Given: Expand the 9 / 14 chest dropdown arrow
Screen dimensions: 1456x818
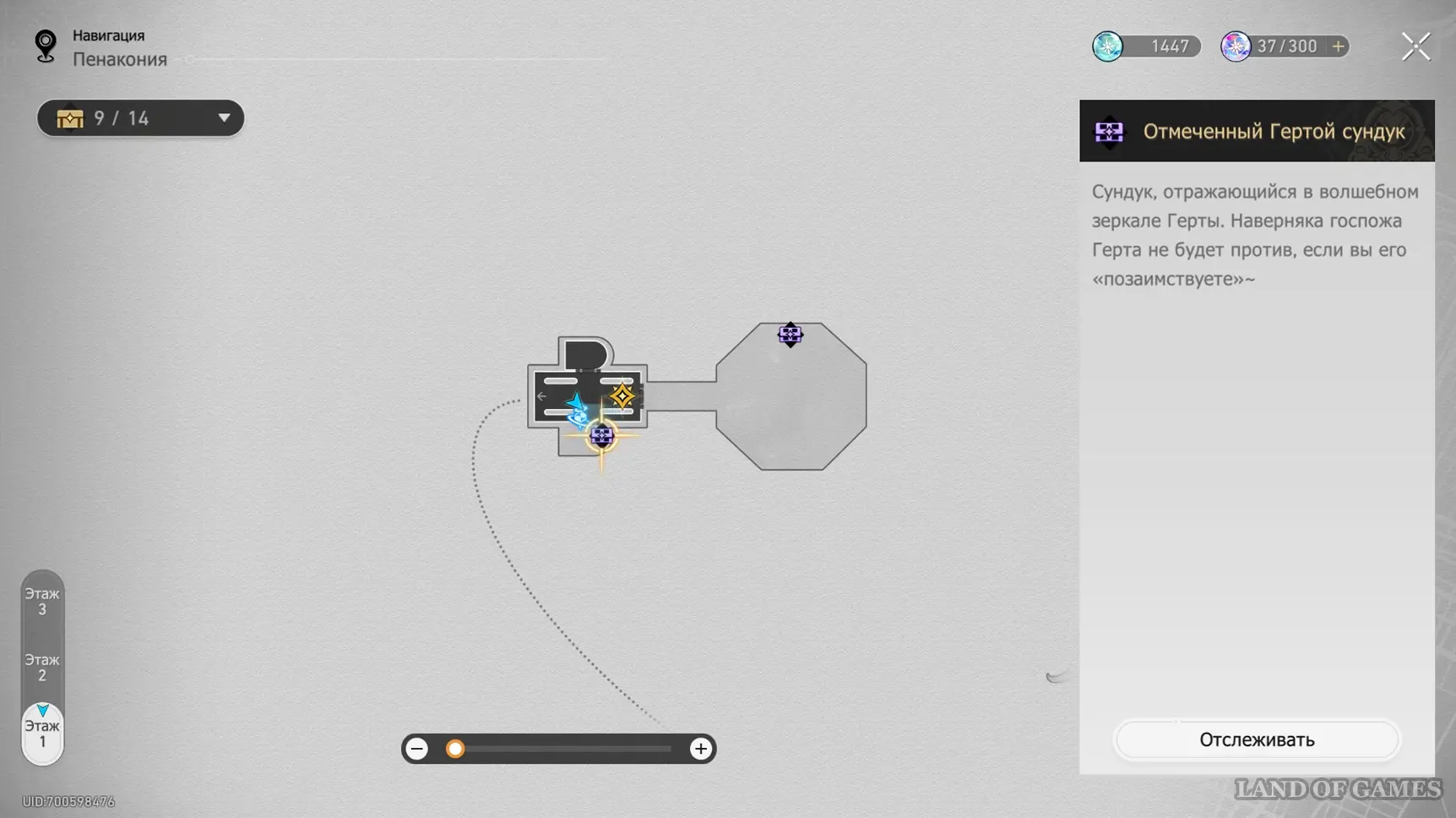Looking at the screenshot, I should click(x=224, y=118).
